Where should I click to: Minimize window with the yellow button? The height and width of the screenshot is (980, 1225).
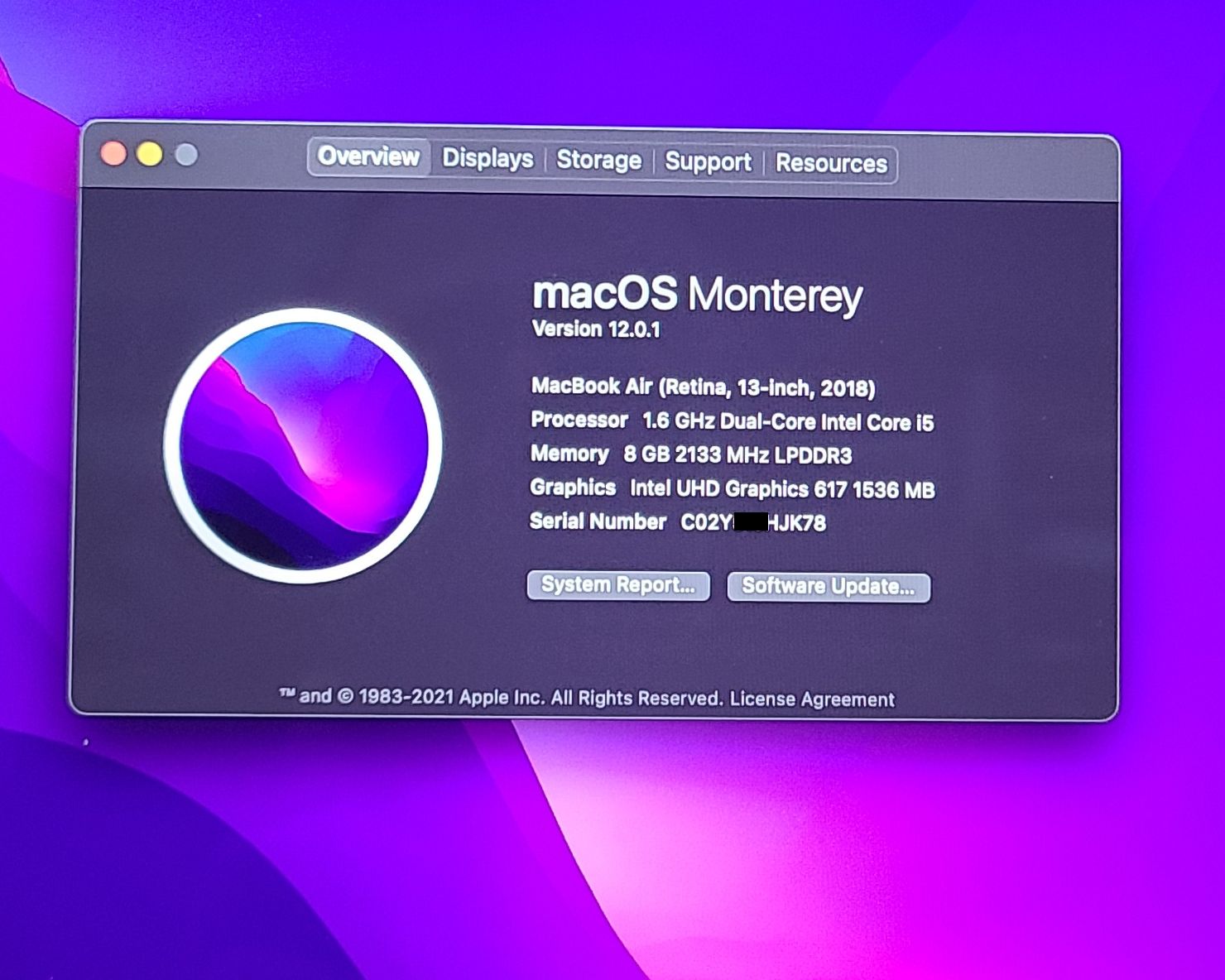click(150, 155)
